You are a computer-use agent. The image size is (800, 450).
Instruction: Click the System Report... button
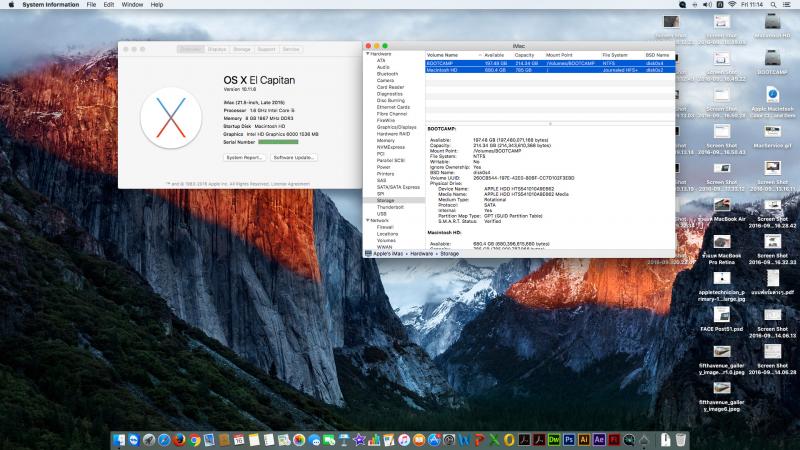pyautogui.click(x=244, y=158)
